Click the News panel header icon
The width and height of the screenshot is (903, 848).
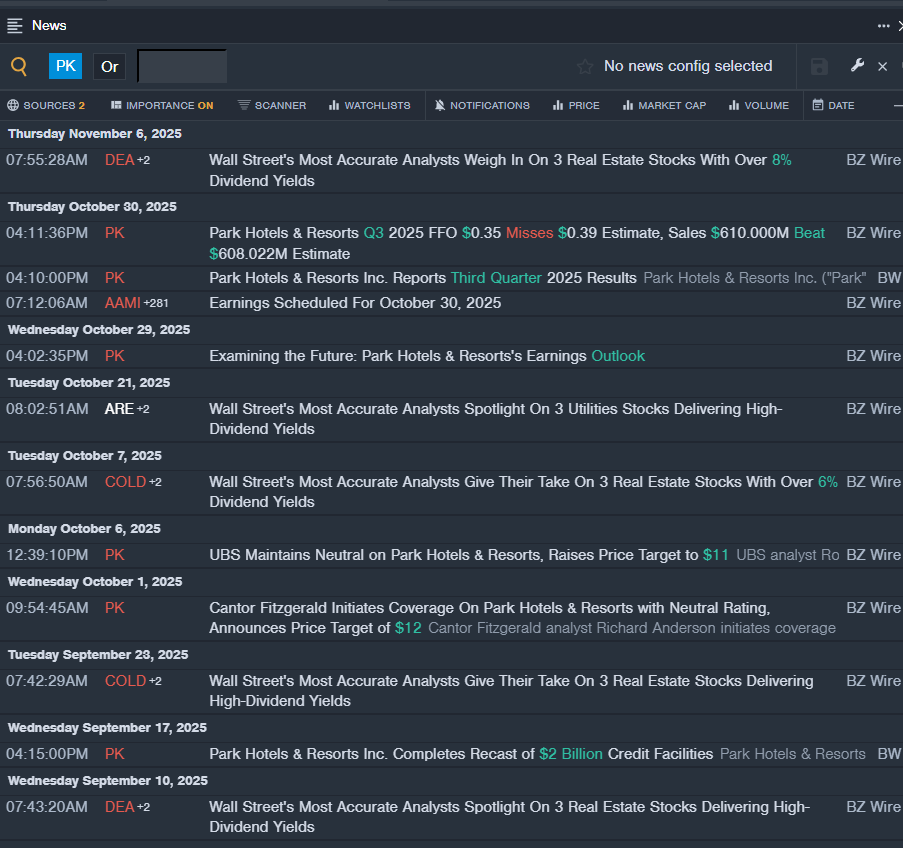(x=15, y=25)
